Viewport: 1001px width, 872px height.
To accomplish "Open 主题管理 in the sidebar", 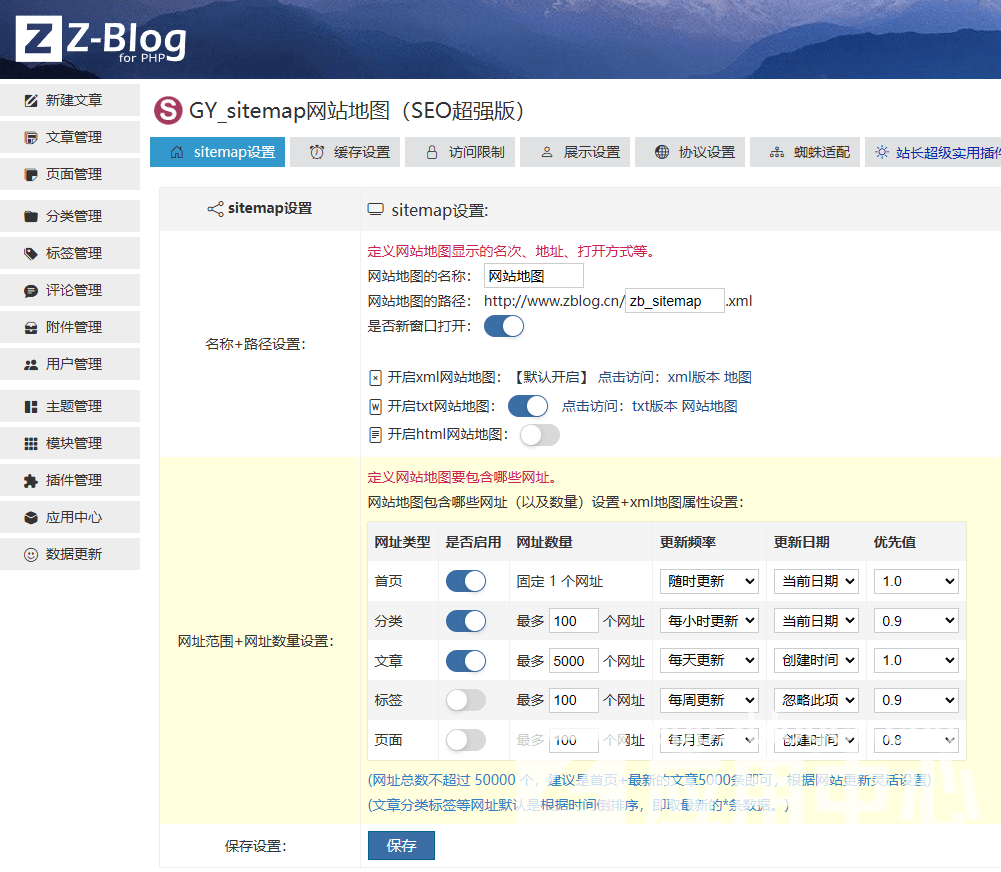I will point(70,406).
